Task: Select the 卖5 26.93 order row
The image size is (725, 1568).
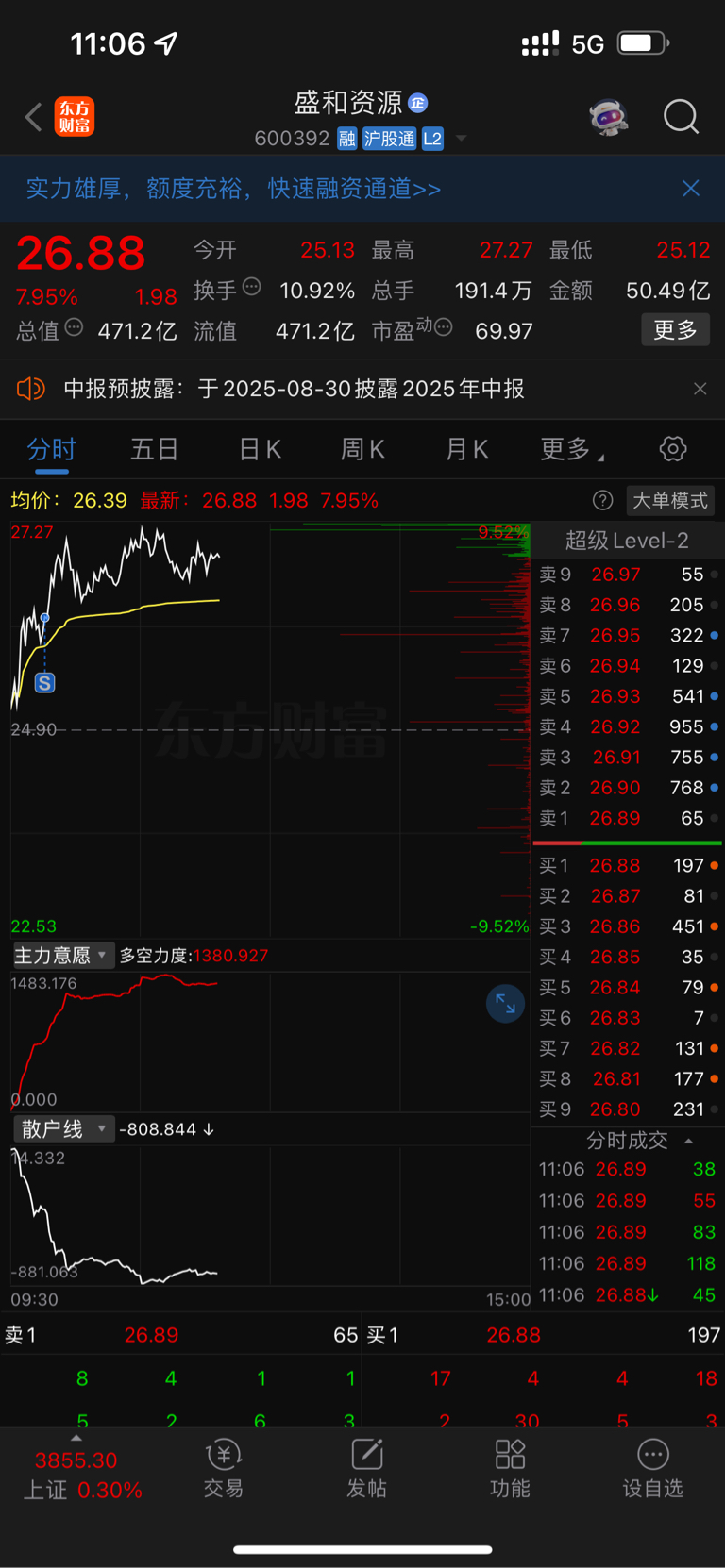Action: point(628,696)
